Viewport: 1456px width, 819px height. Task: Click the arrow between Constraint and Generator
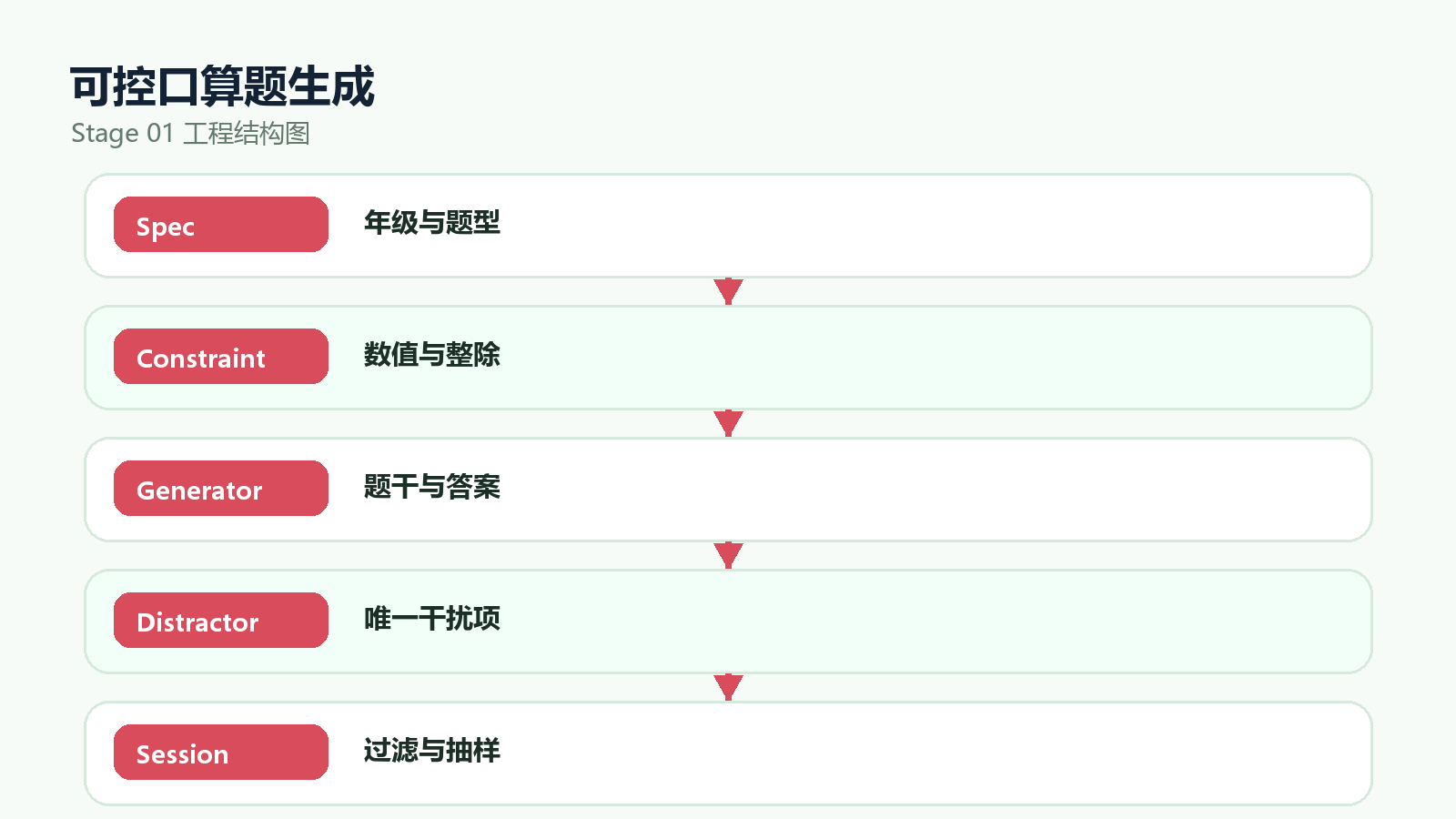(728, 423)
